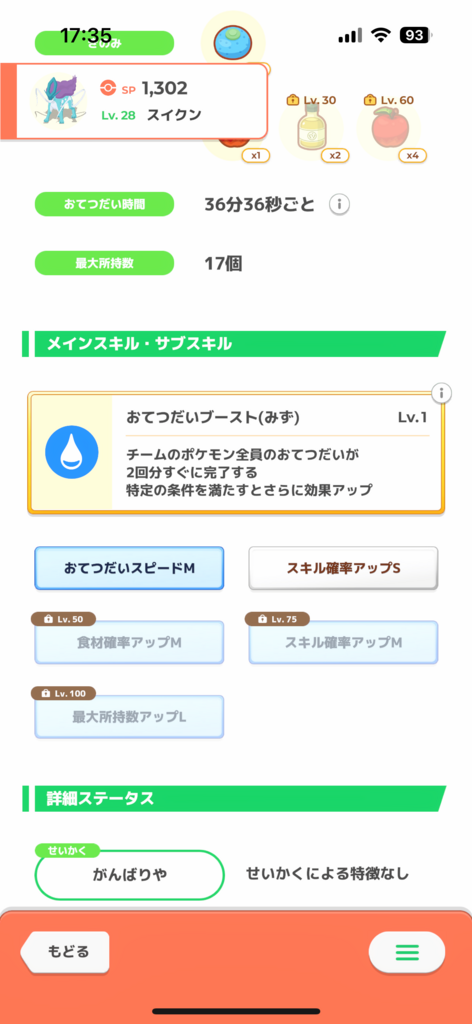The image size is (472, 1024).
Task: Tap the Suicune portrait thumbnail
Action: (x=55, y=101)
